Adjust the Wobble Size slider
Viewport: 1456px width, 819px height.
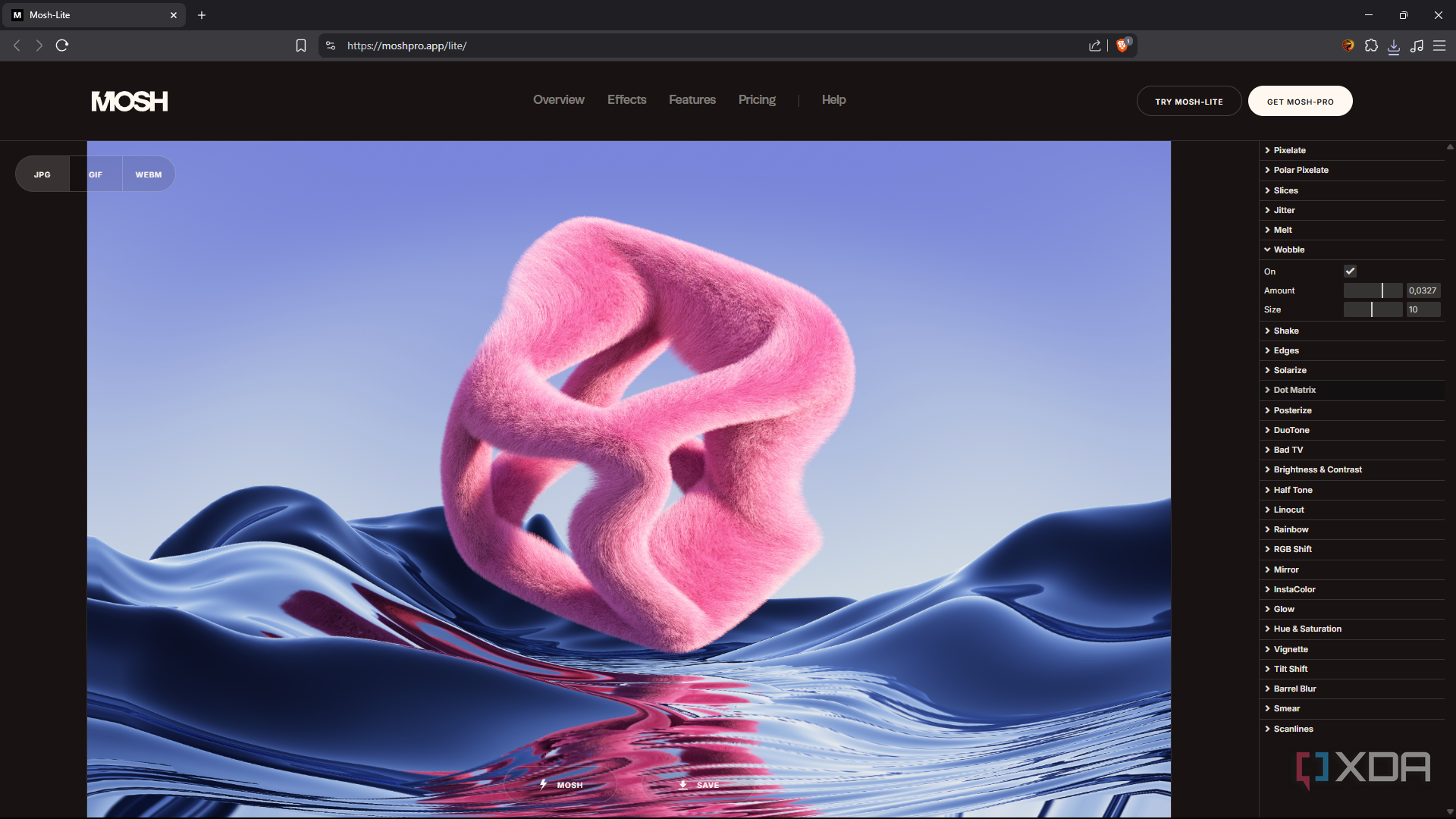[1373, 309]
